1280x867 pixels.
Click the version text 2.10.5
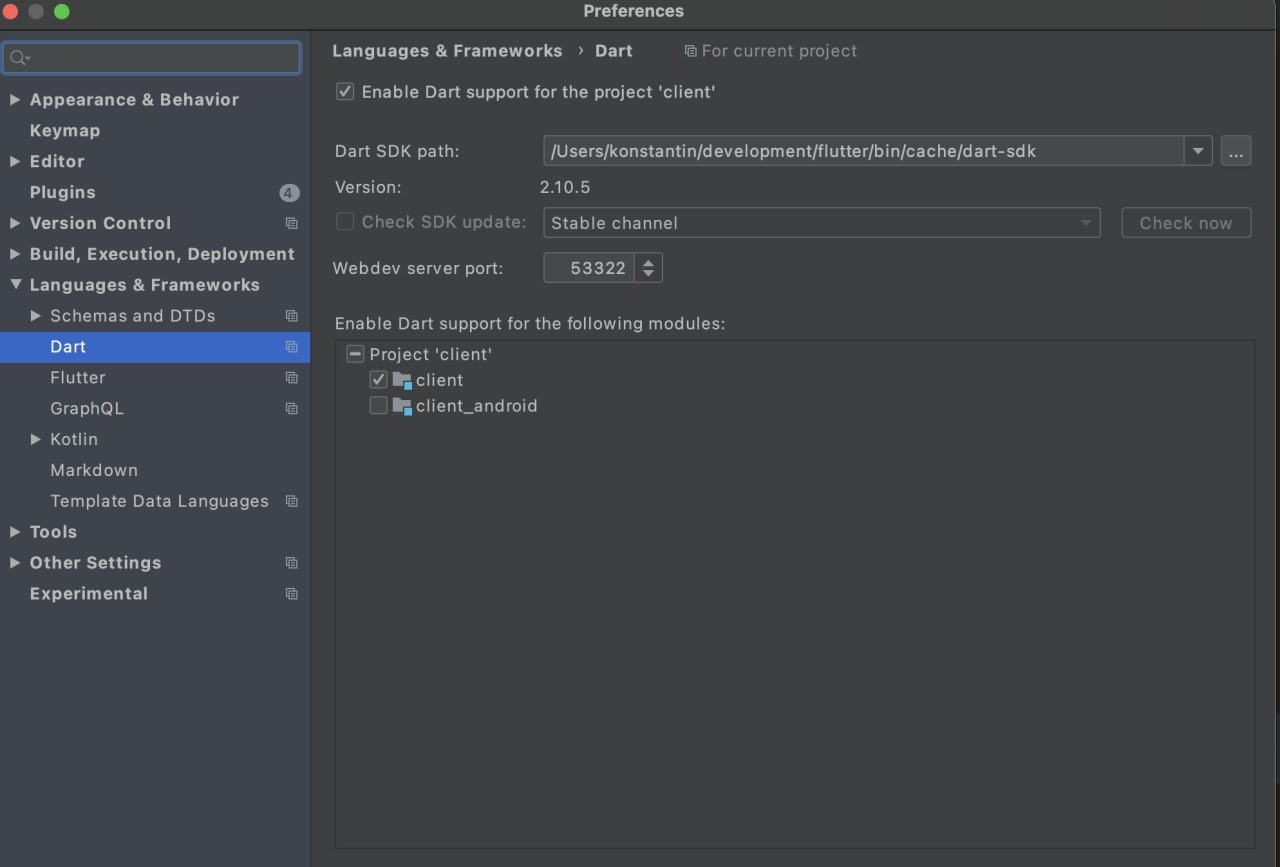pyautogui.click(x=565, y=187)
